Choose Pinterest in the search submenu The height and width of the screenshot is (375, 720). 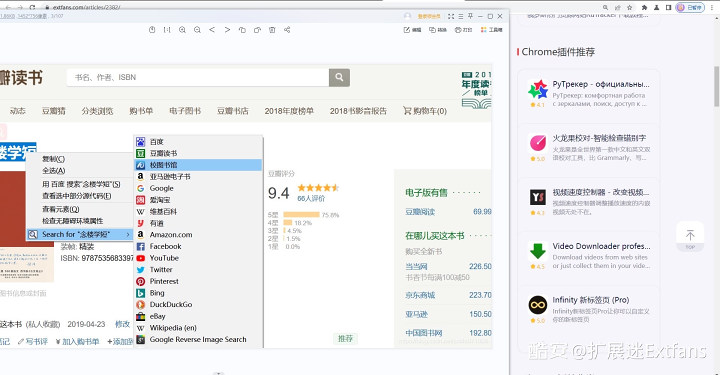[x=199, y=281]
